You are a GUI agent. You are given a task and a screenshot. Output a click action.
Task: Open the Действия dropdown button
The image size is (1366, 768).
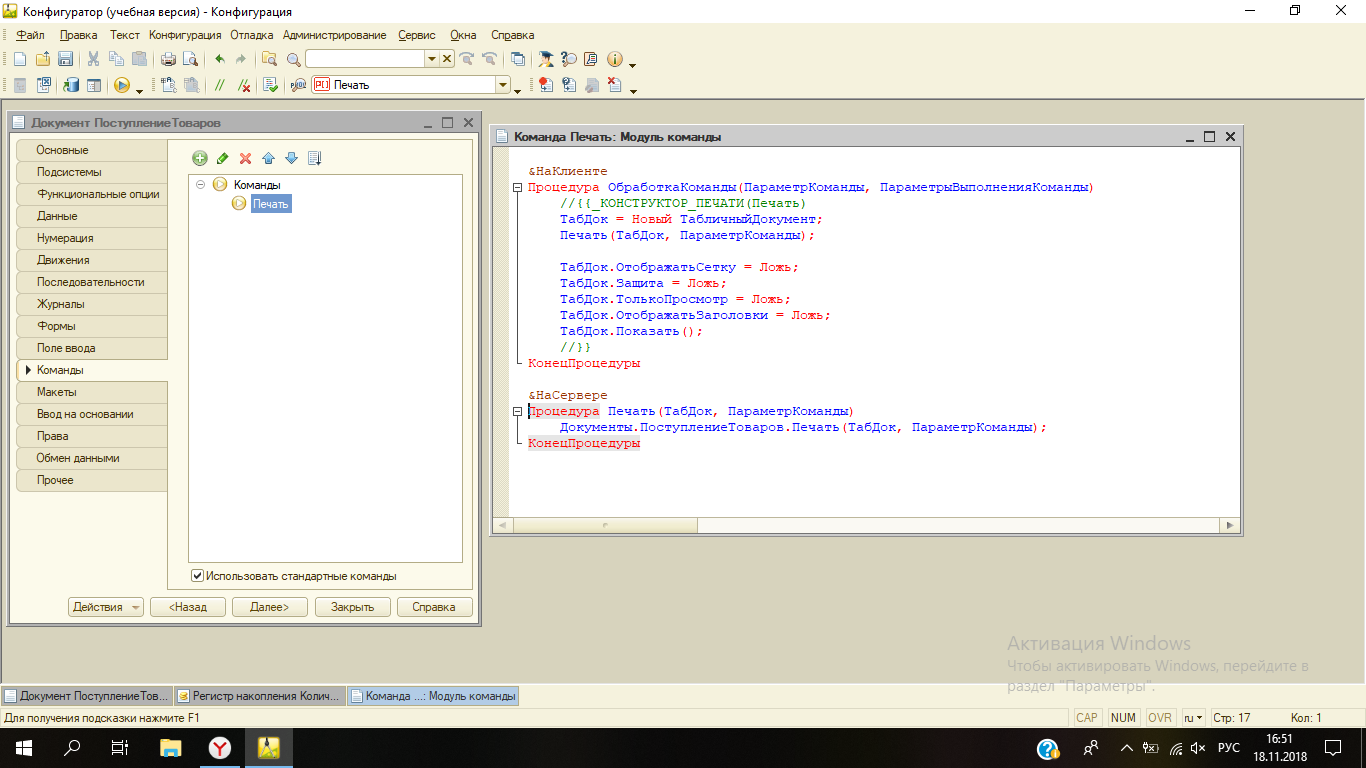pos(106,607)
